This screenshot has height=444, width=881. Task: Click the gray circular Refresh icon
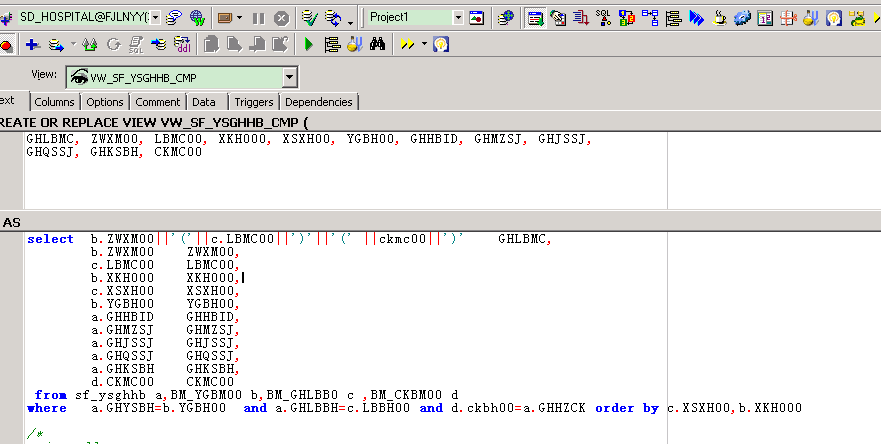(113, 44)
